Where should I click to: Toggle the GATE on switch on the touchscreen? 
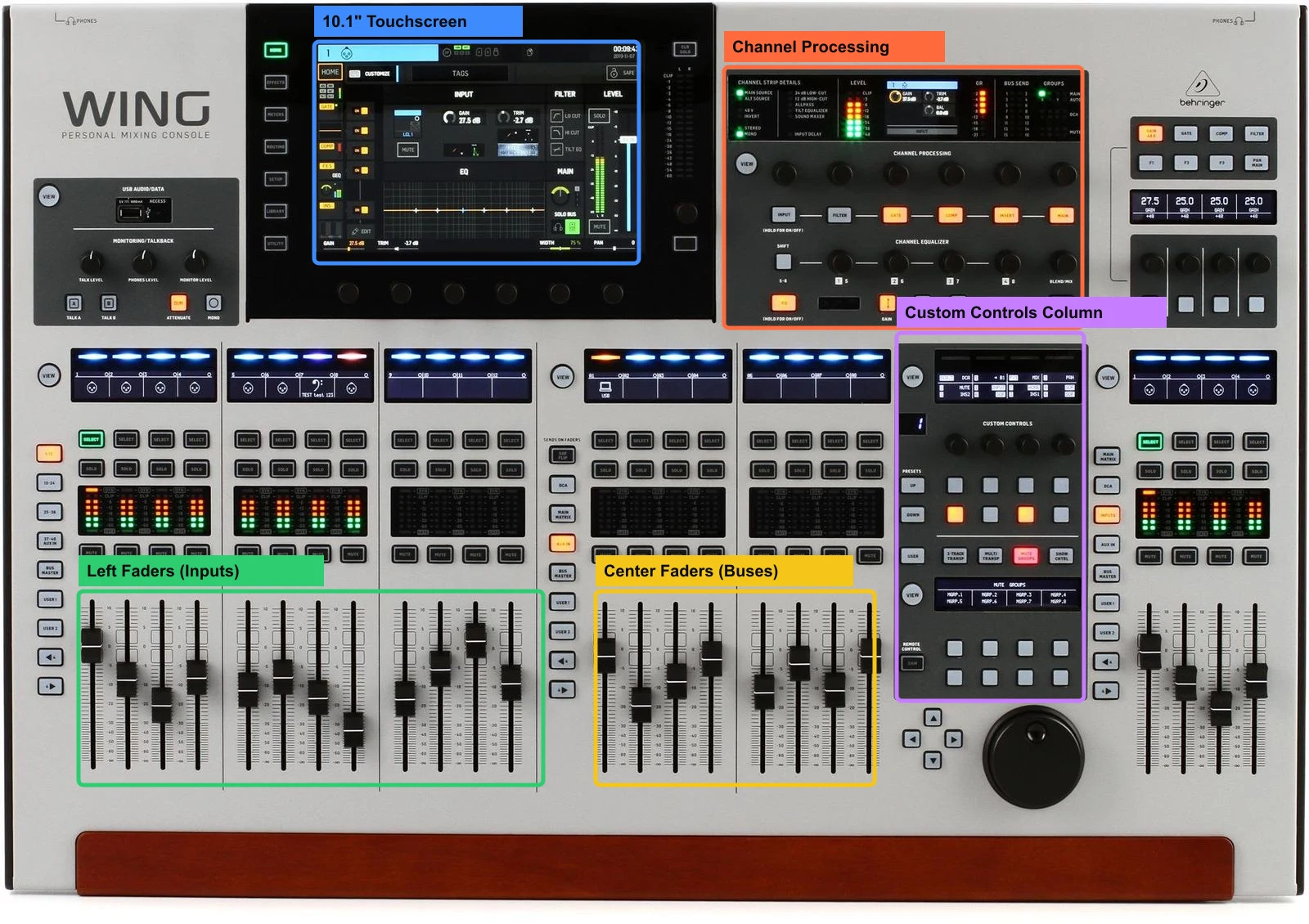tap(361, 111)
